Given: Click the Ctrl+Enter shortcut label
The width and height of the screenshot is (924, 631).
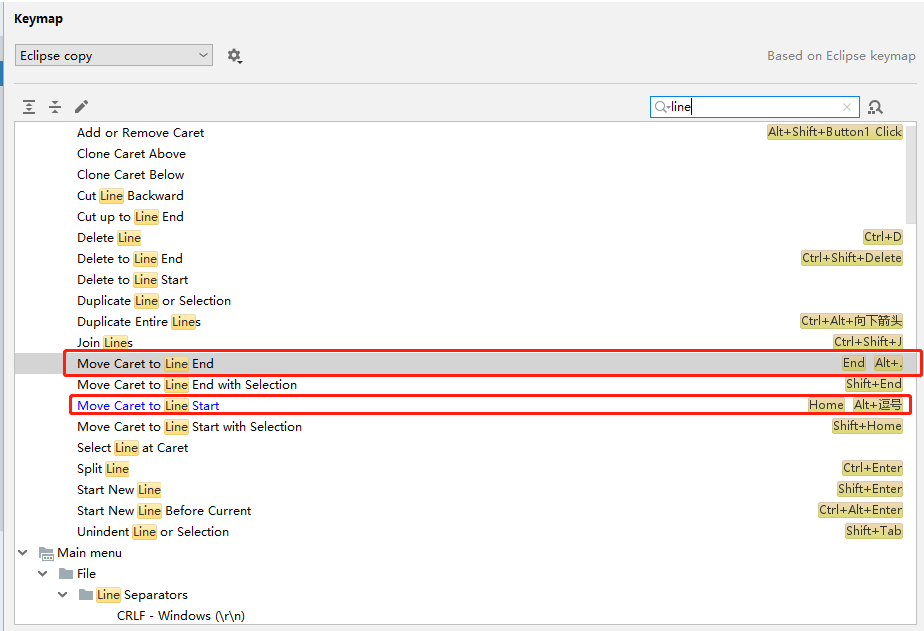Looking at the screenshot, I should point(873,468).
